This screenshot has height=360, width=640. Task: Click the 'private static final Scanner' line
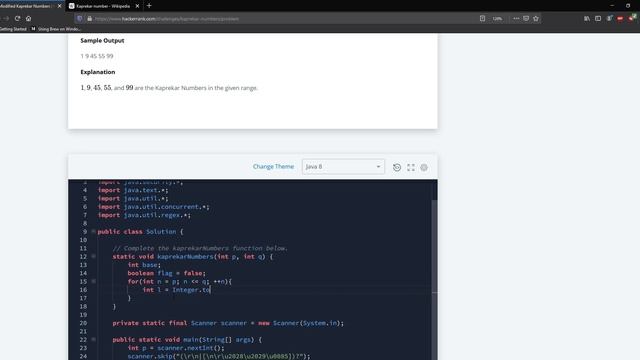(228, 323)
